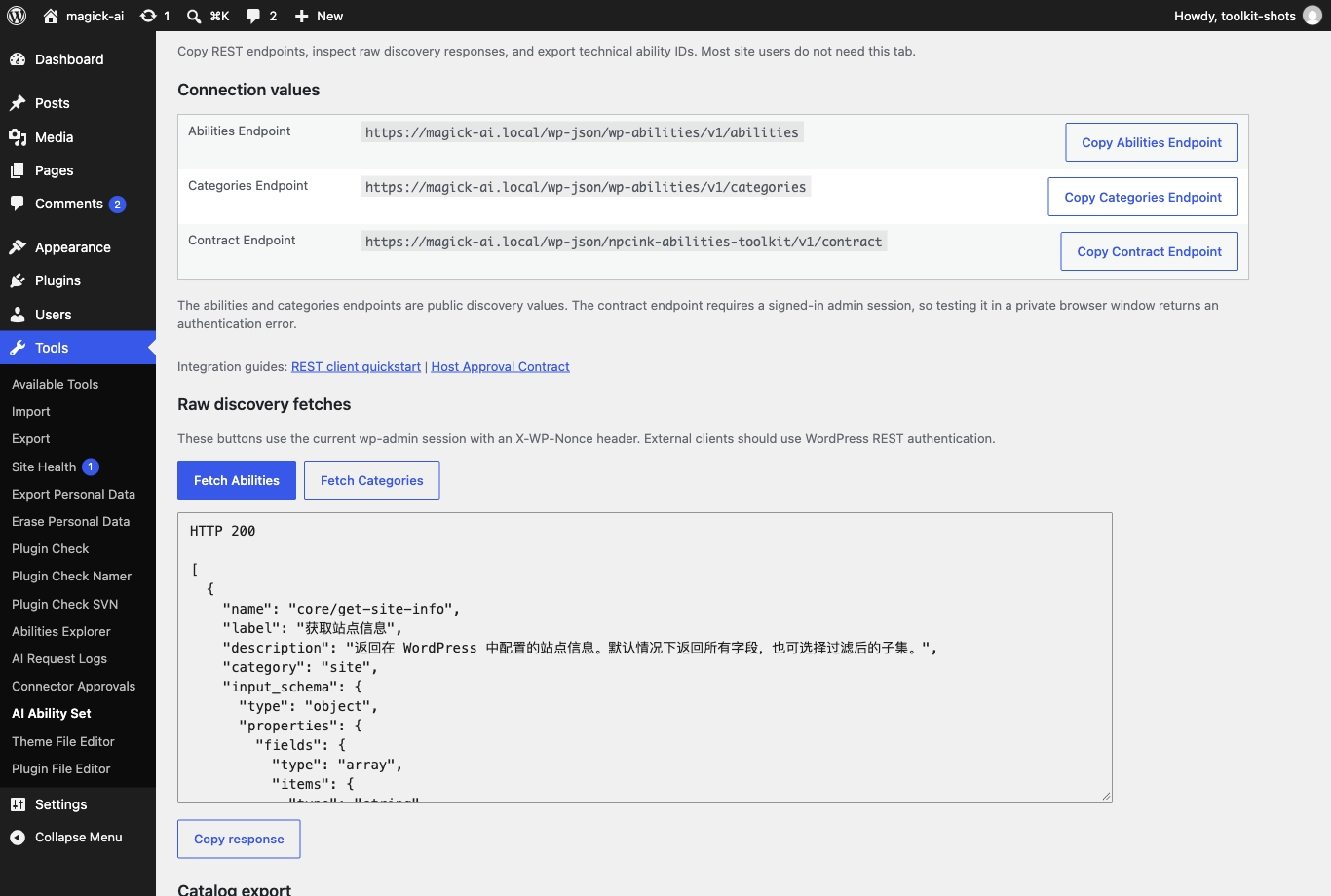Viewport: 1331px width, 896px height.
Task: Click the response textarea resize handle
Action: (1106, 796)
